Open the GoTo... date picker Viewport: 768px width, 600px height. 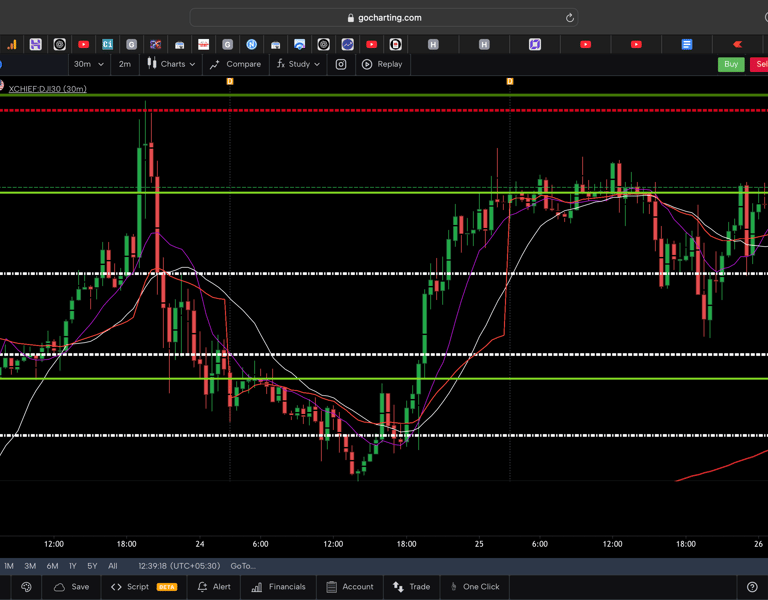point(243,566)
